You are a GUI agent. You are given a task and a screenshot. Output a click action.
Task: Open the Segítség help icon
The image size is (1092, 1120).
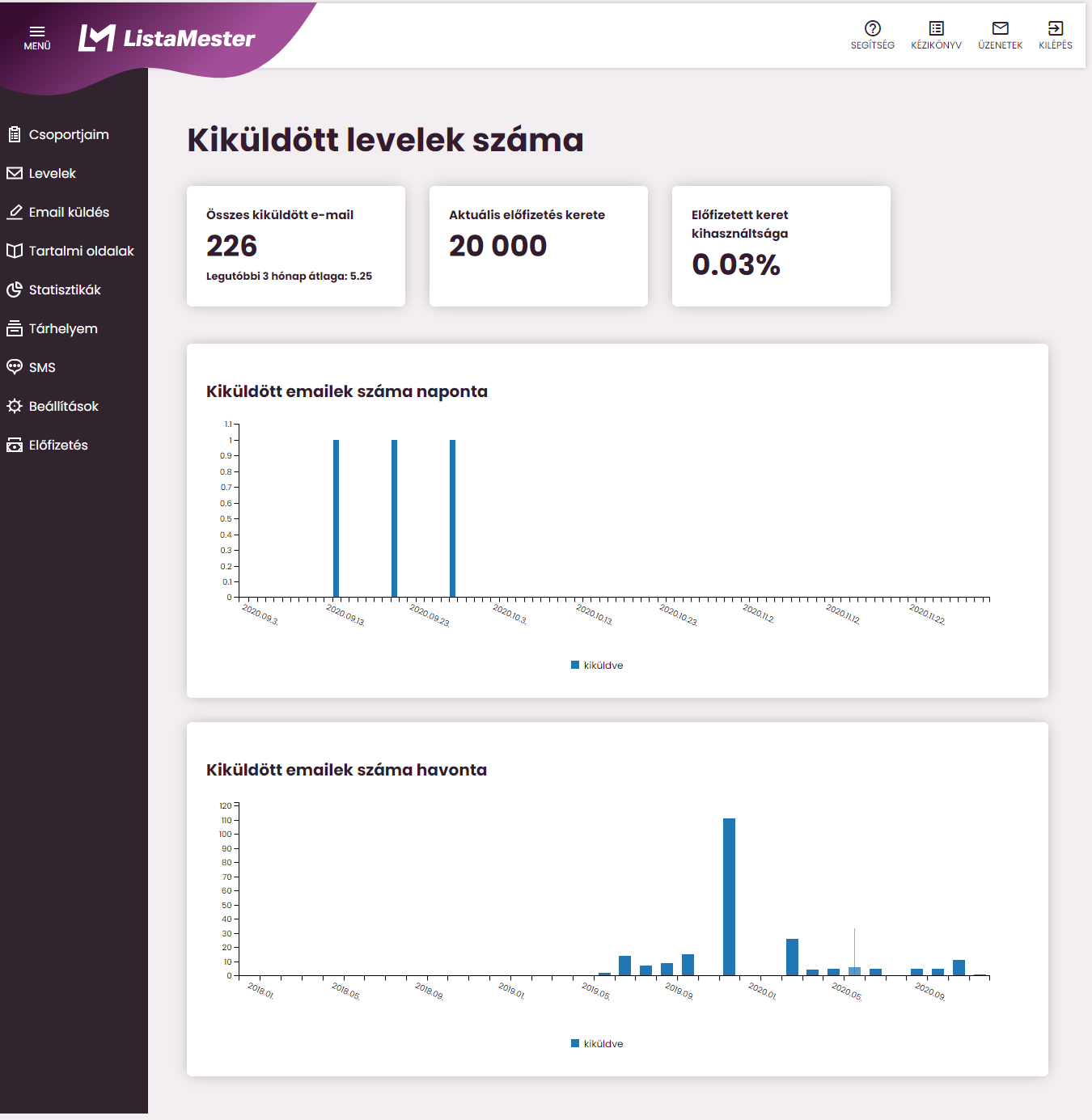[x=873, y=28]
